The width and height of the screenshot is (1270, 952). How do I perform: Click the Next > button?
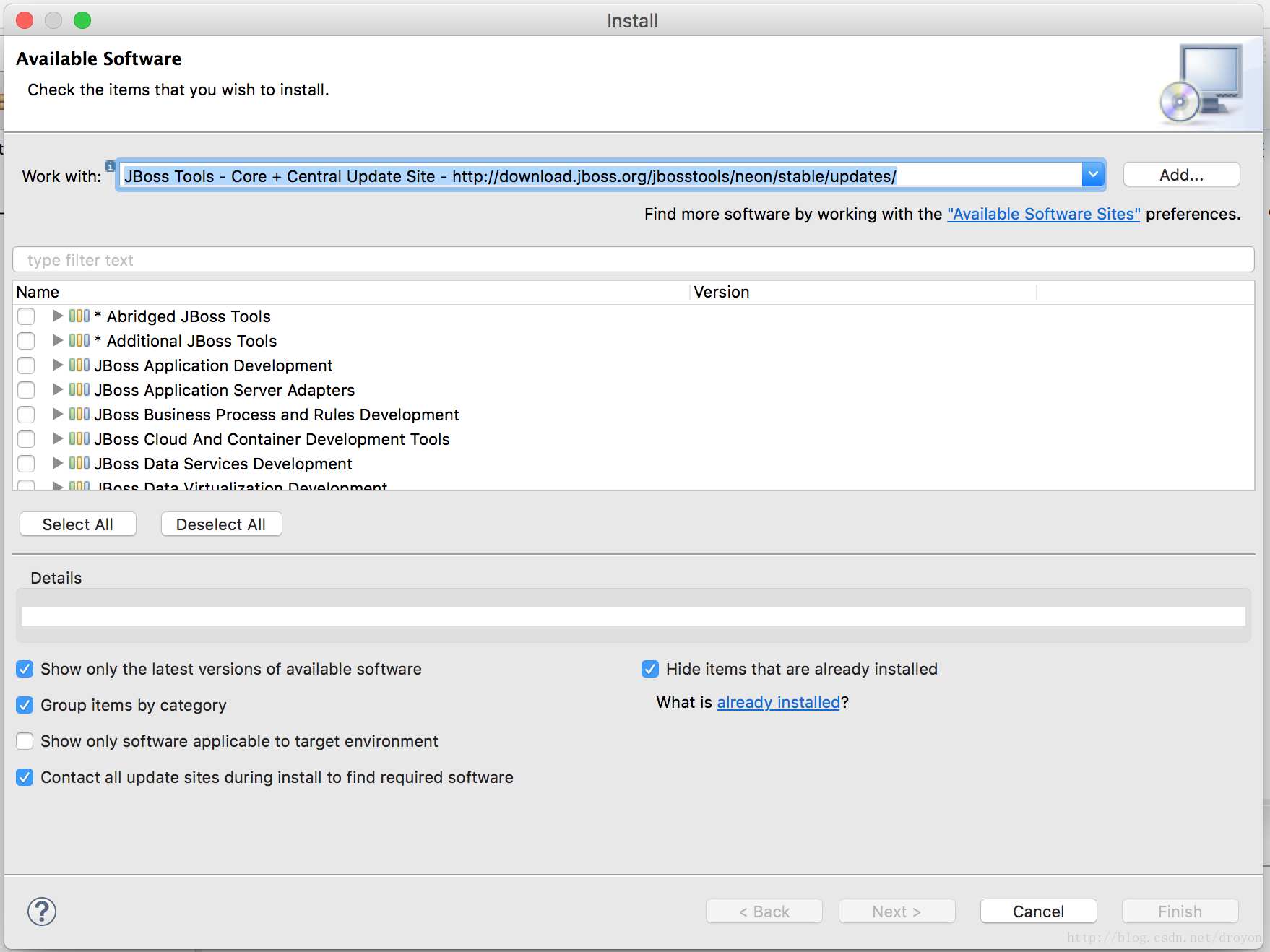(x=897, y=912)
